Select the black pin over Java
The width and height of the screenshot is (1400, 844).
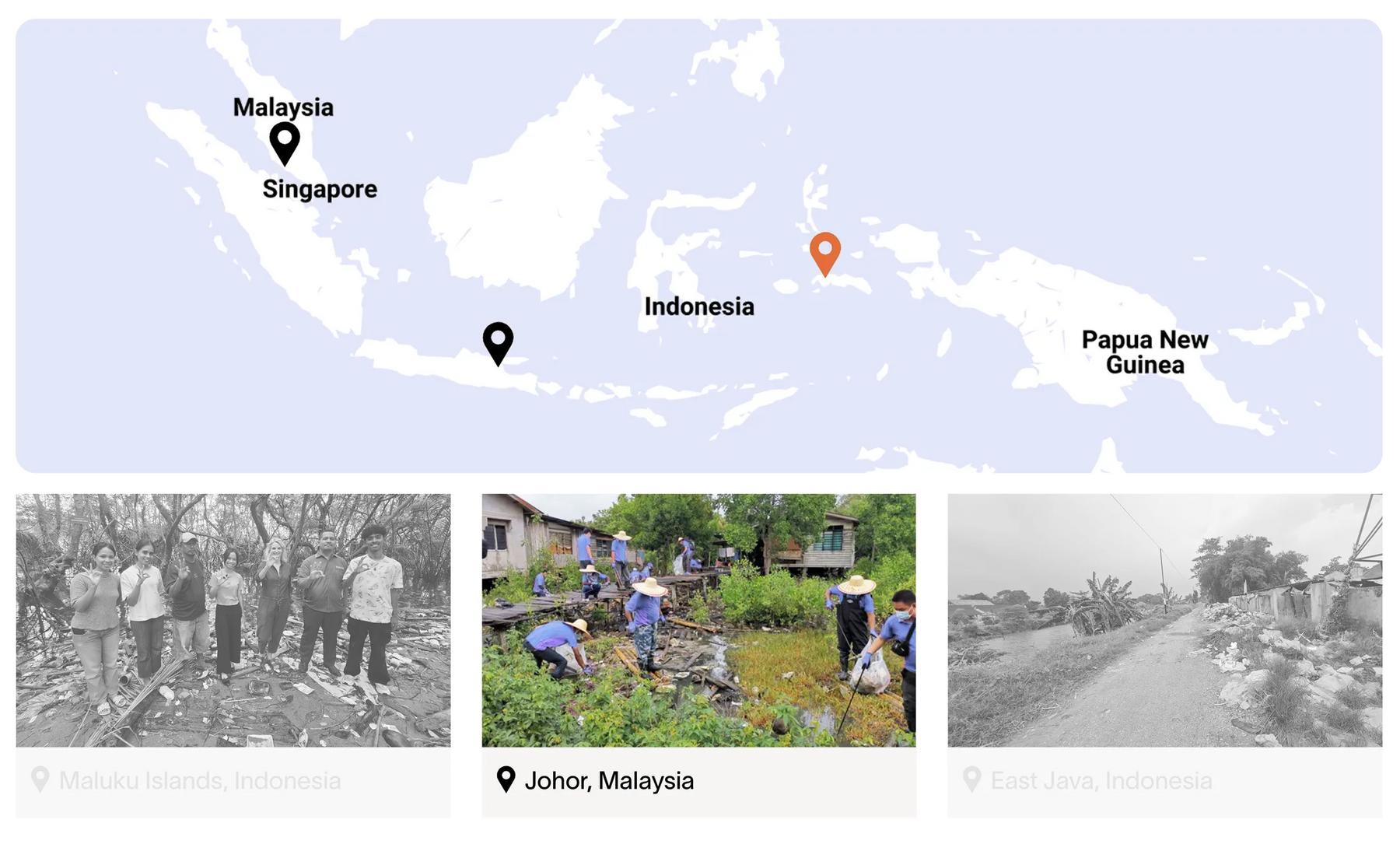click(x=498, y=343)
